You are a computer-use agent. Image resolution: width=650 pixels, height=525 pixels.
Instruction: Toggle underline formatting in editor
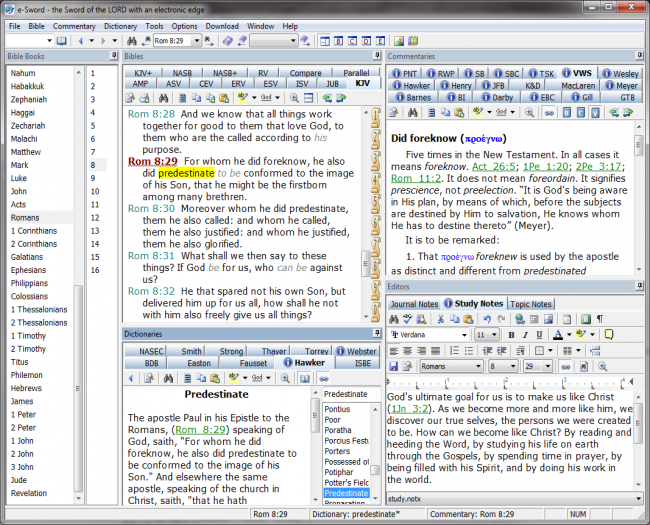tap(539, 335)
